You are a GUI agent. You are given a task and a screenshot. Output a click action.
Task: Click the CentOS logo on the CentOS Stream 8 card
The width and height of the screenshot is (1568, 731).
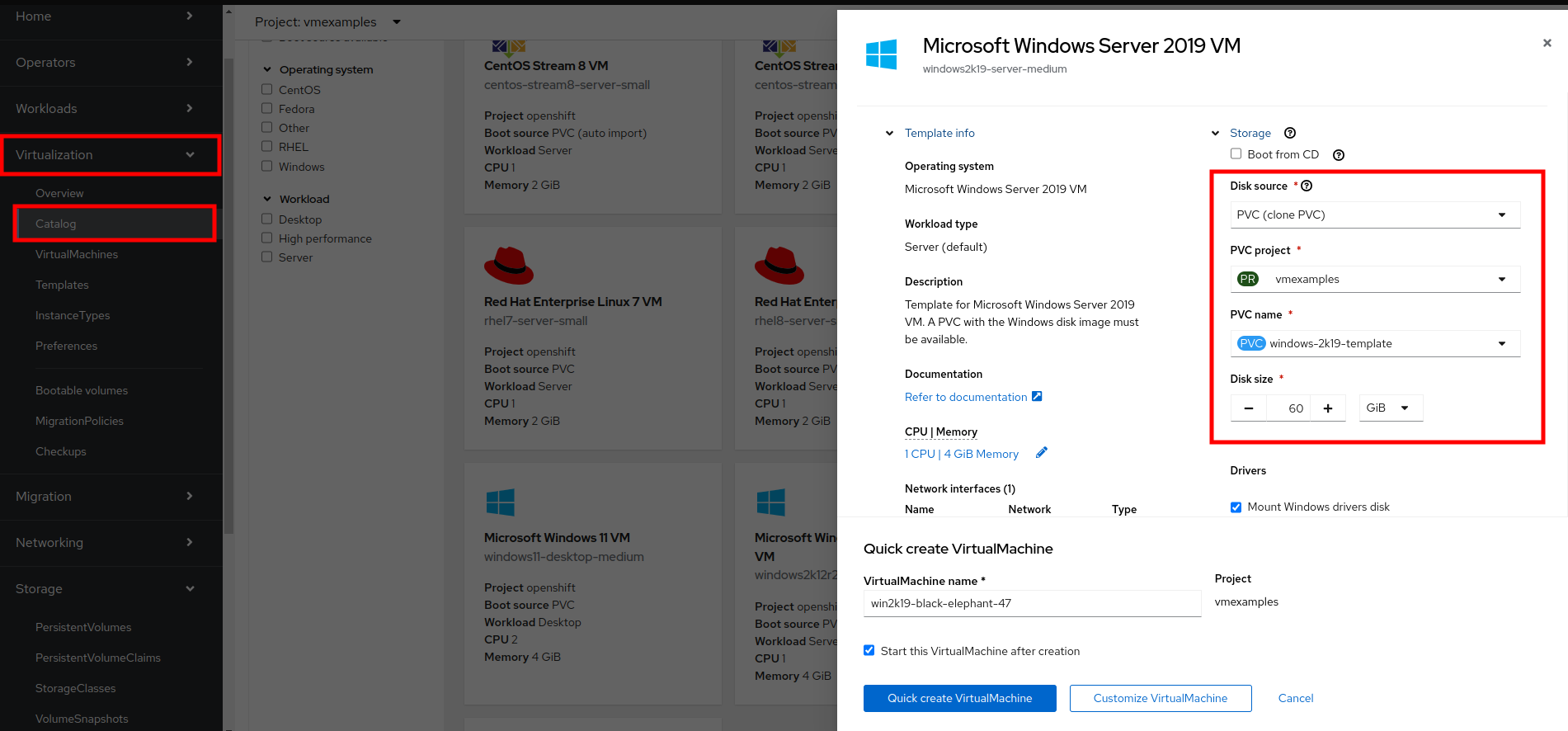click(509, 47)
